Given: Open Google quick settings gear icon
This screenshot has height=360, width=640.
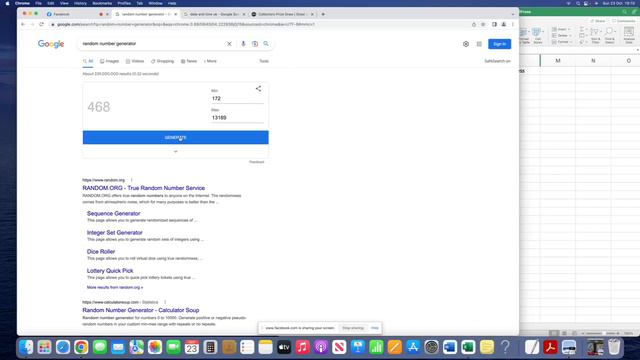Looking at the screenshot, I should coord(466,44).
